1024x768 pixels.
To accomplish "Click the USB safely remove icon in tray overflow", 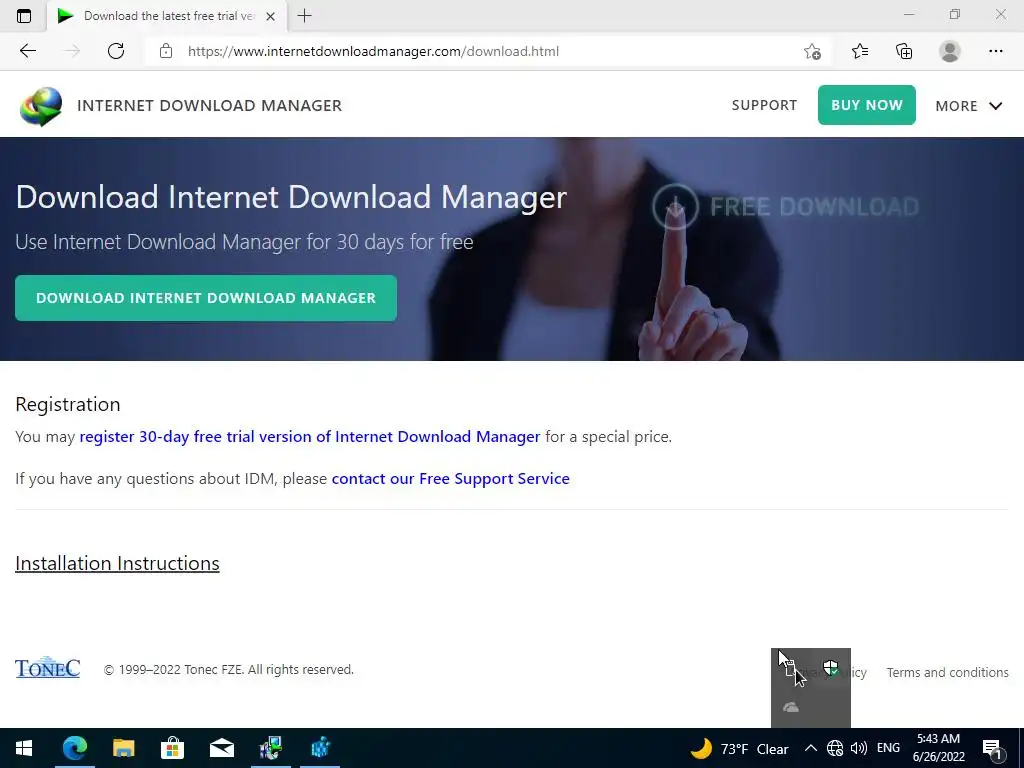I will tap(791, 668).
